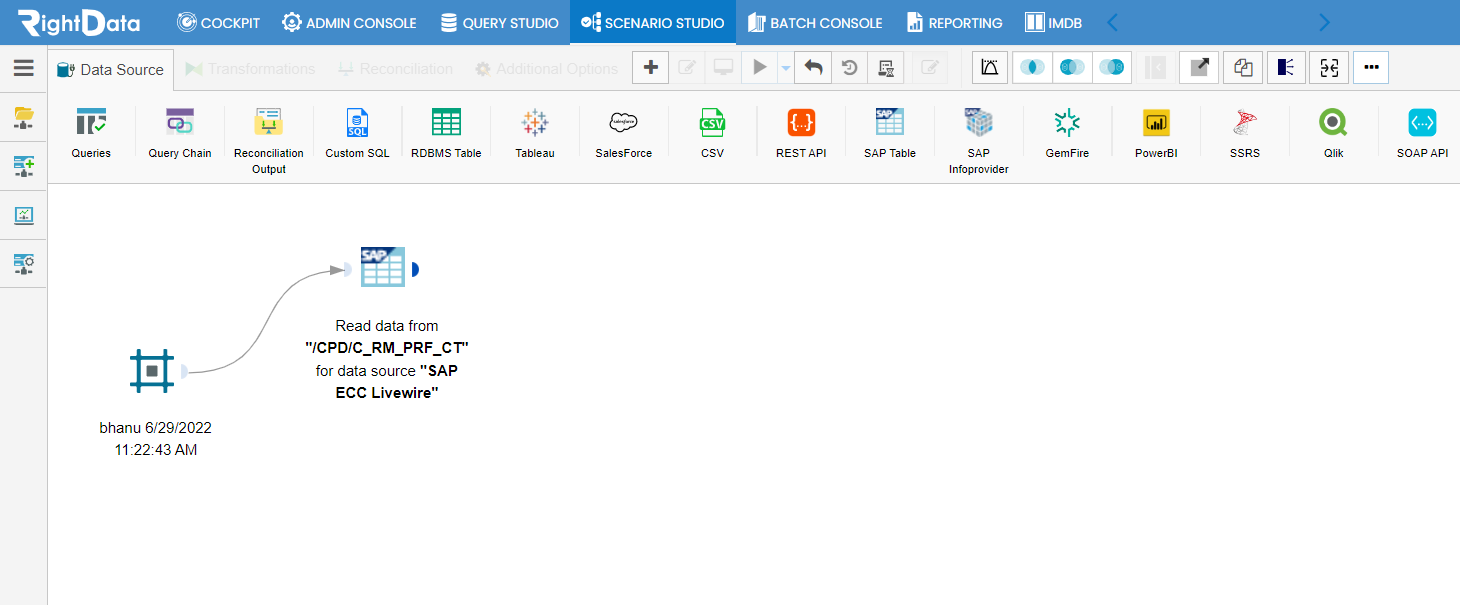The image size is (1460, 605).
Task: Select the Qlik data source
Action: click(x=1333, y=133)
